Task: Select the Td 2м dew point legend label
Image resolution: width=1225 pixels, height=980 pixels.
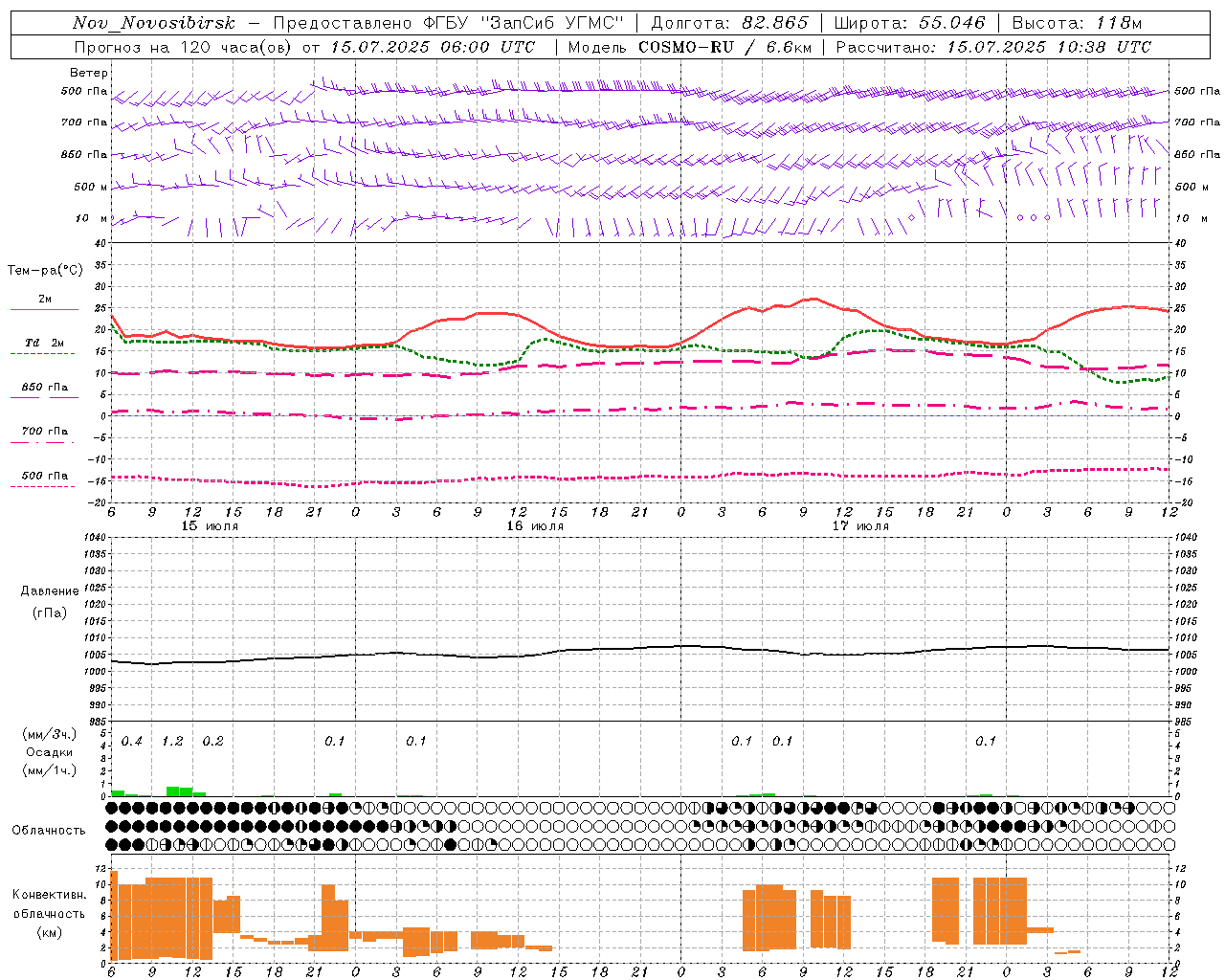Action: click(x=45, y=343)
